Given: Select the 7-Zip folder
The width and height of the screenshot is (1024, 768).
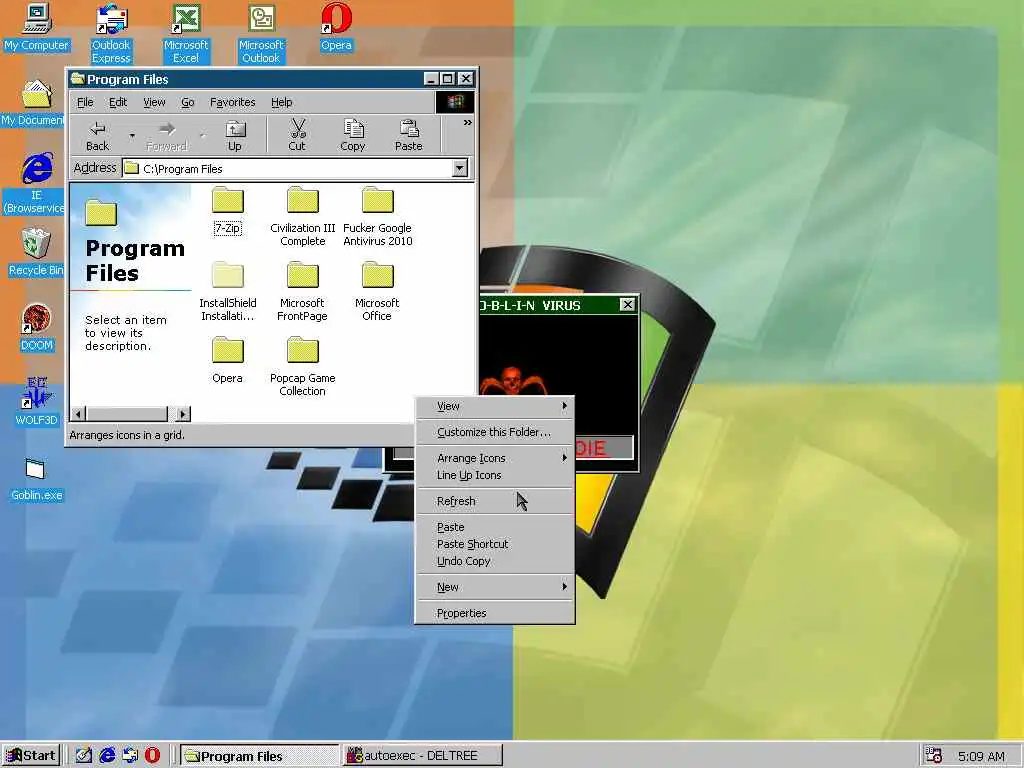Looking at the screenshot, I should click(x=227, y=210).
